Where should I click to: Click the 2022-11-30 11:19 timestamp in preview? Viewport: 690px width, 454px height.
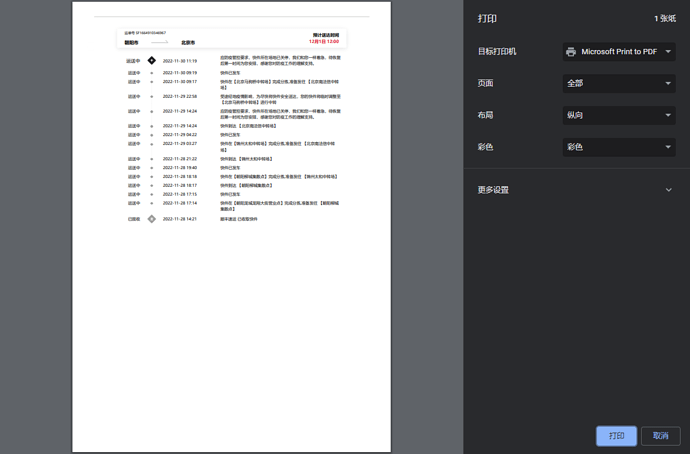(x=180, y=61)
